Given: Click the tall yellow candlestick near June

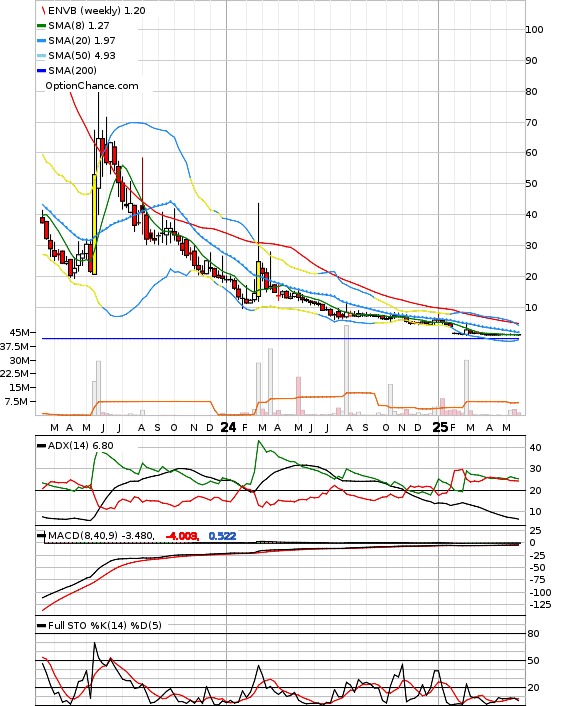Looking at the screenshot, I should pos(95,224).
